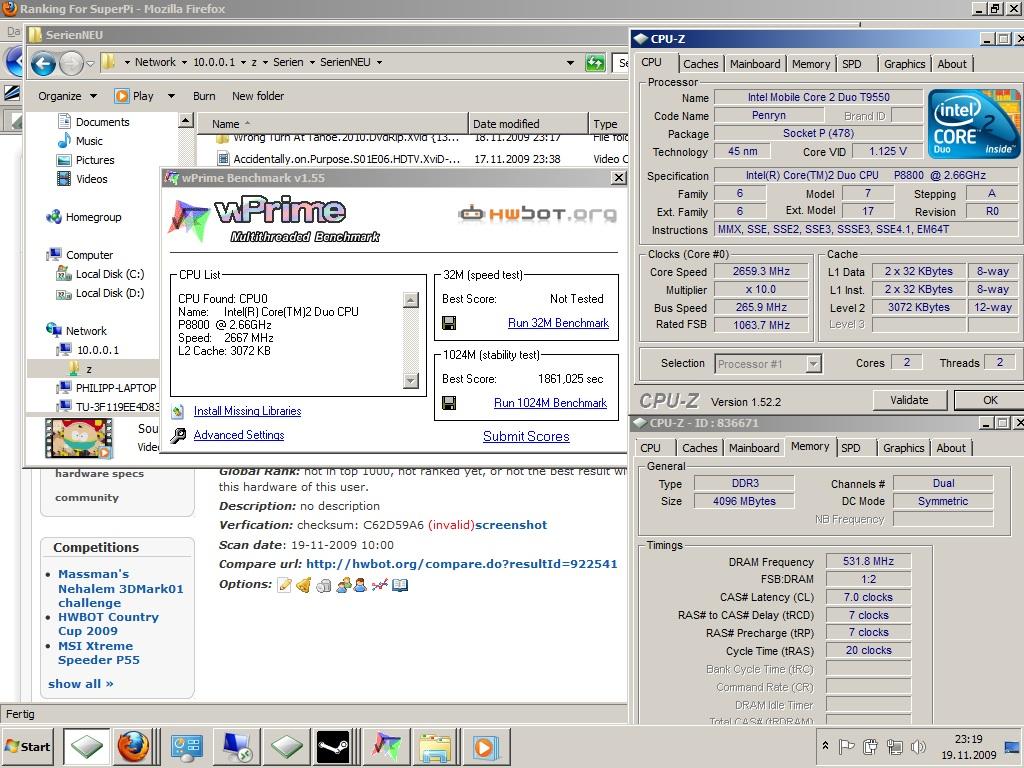Open Control Panel taskbar icon
This screenshot has height=768, width=1024.
click(x=187, y=746)
